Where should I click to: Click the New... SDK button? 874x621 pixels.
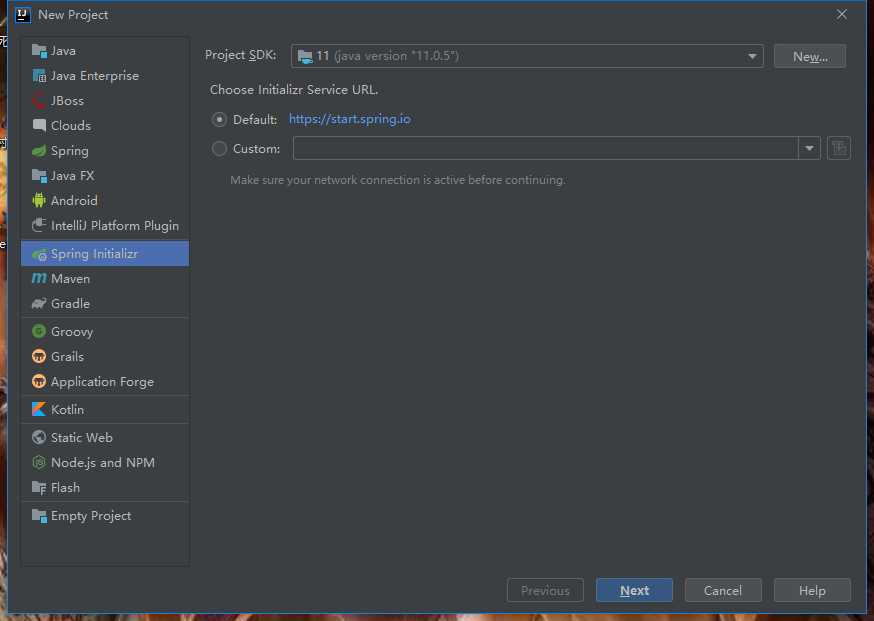[810, 56]
